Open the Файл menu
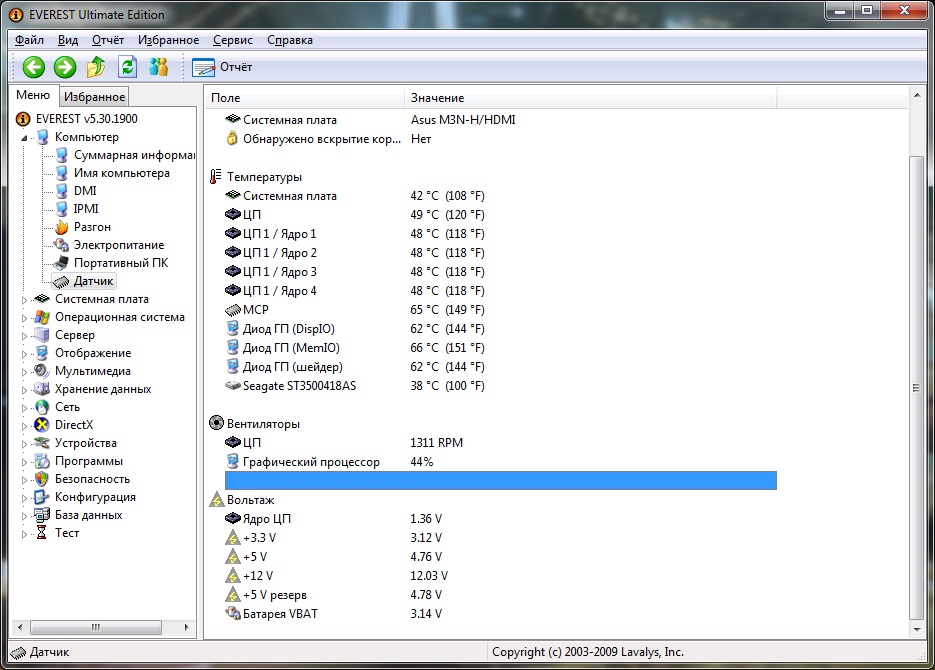The width and height of the screenshot is (935, 670). click(x=29, y=40)
